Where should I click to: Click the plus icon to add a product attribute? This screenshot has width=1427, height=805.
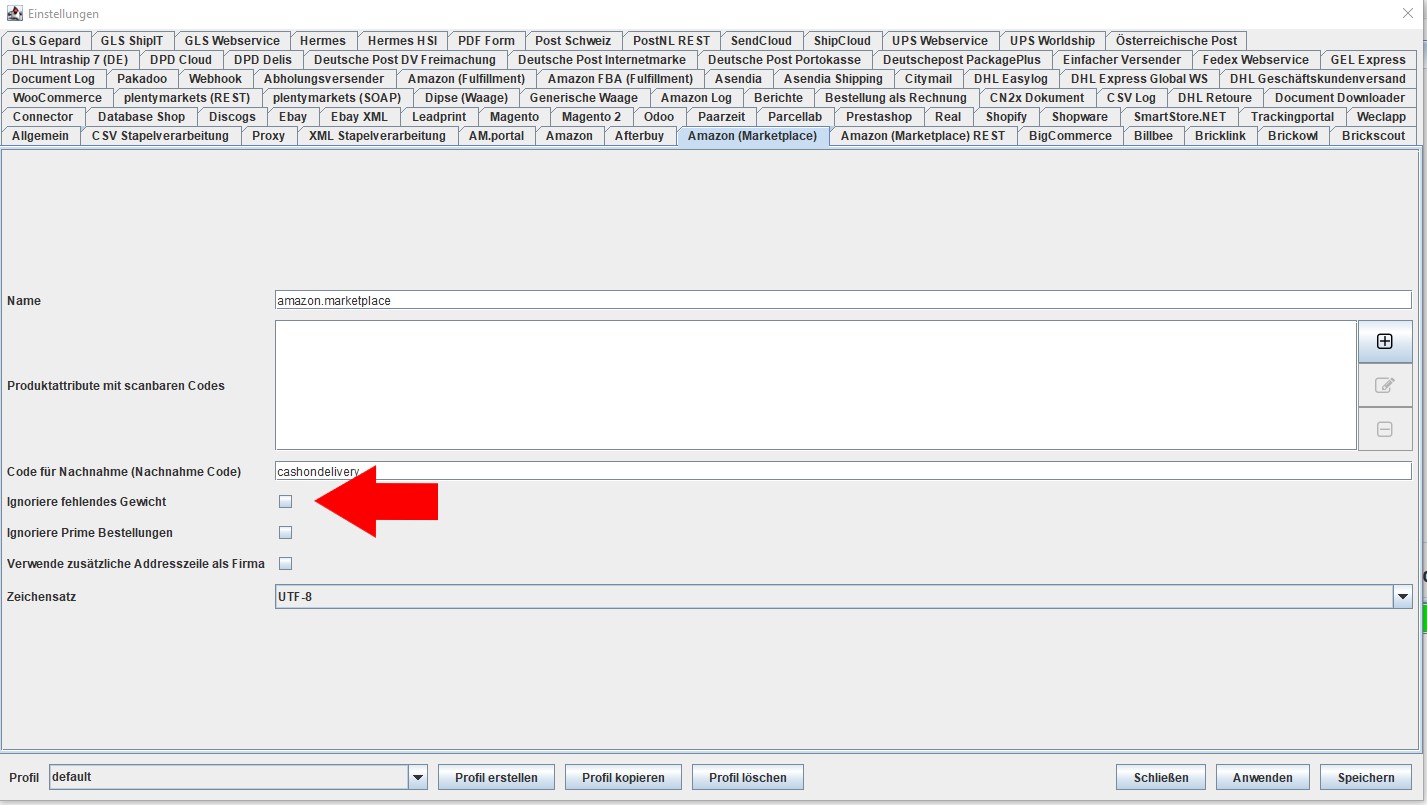[1385, 341]
